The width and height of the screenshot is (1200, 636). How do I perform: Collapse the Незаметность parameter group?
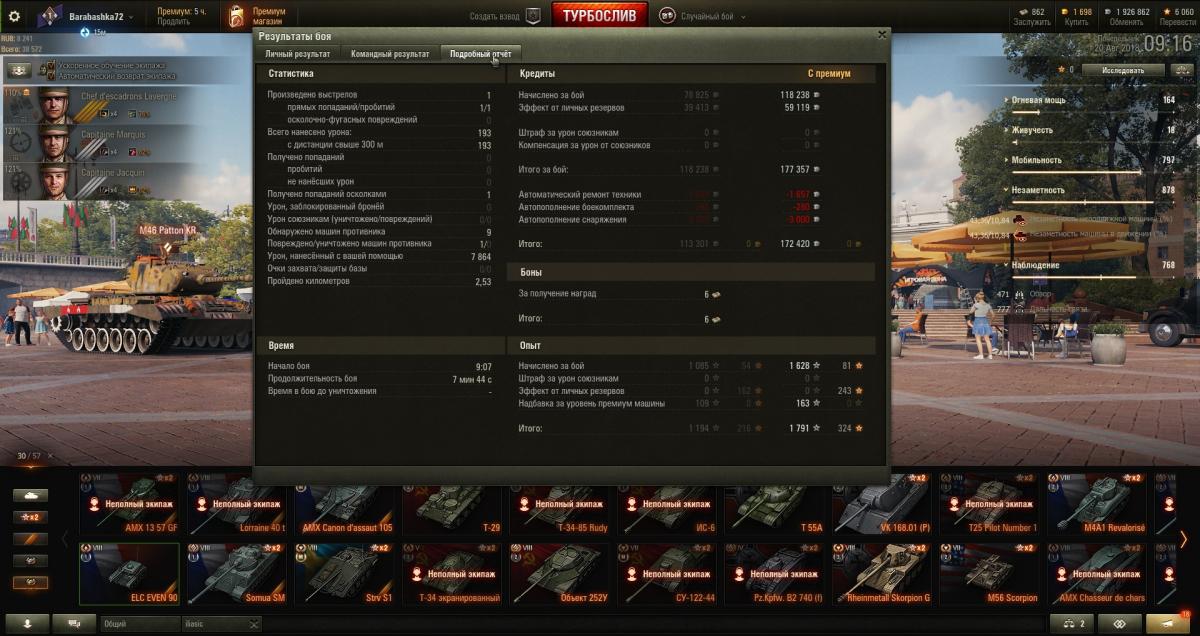coord(1007,189)
